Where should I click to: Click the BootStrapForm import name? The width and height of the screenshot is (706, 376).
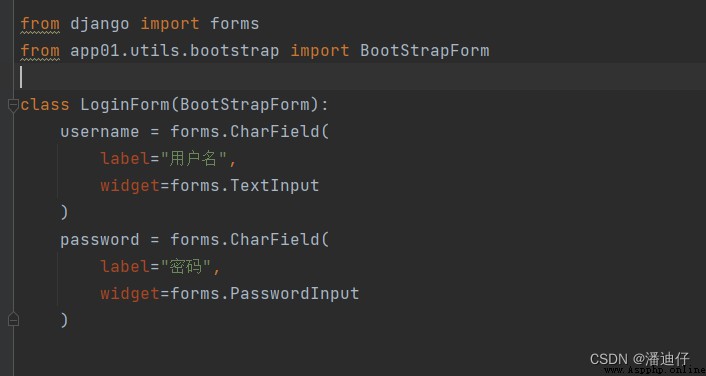coord(425,50)
